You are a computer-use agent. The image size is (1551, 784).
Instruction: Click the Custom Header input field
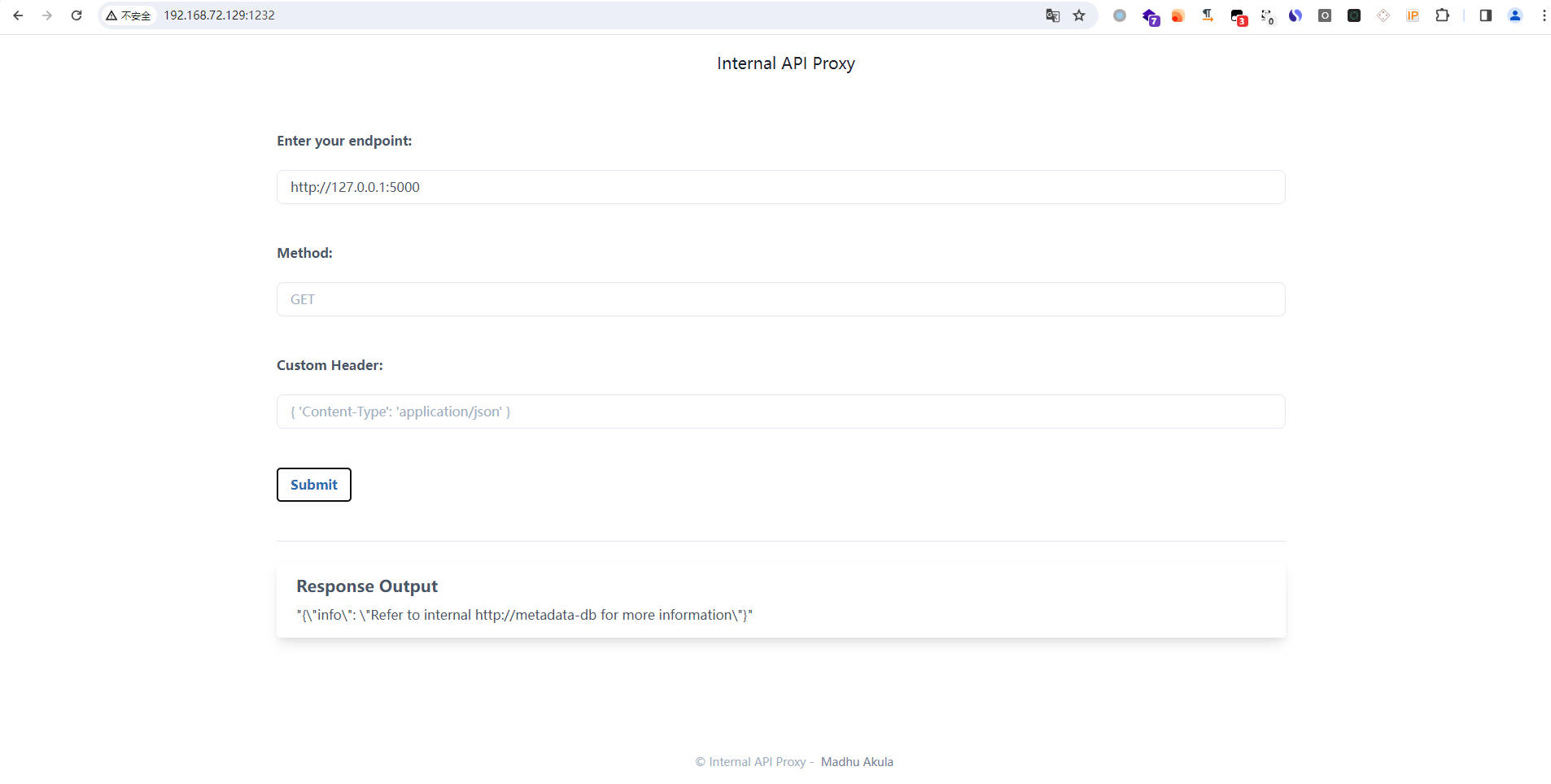pos(781,412)
